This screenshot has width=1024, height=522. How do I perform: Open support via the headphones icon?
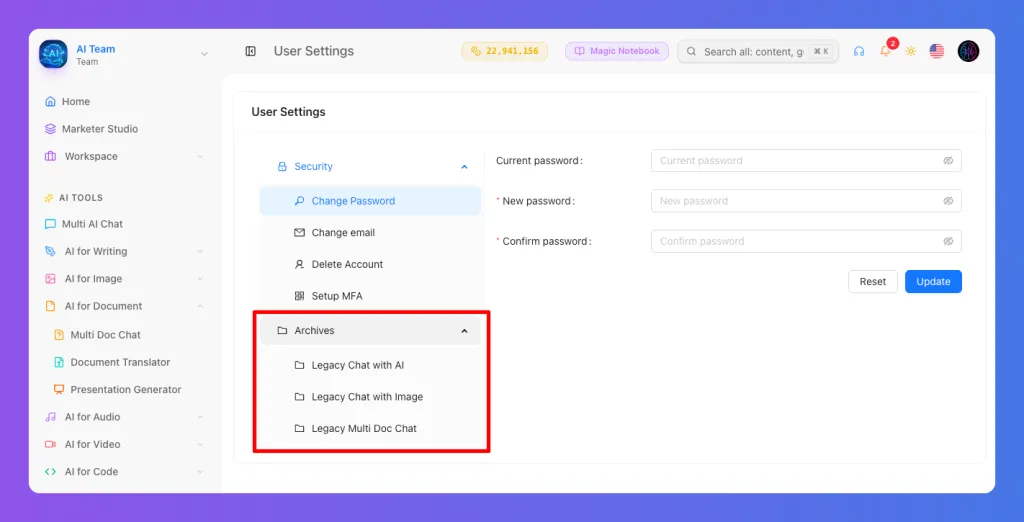(859, 52)
